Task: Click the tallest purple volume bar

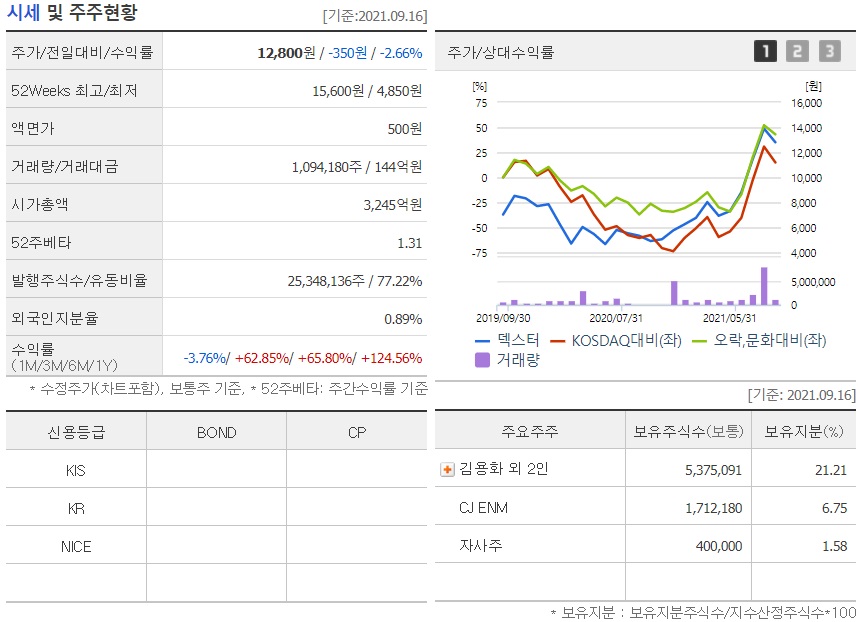Action: click(764, 286)
